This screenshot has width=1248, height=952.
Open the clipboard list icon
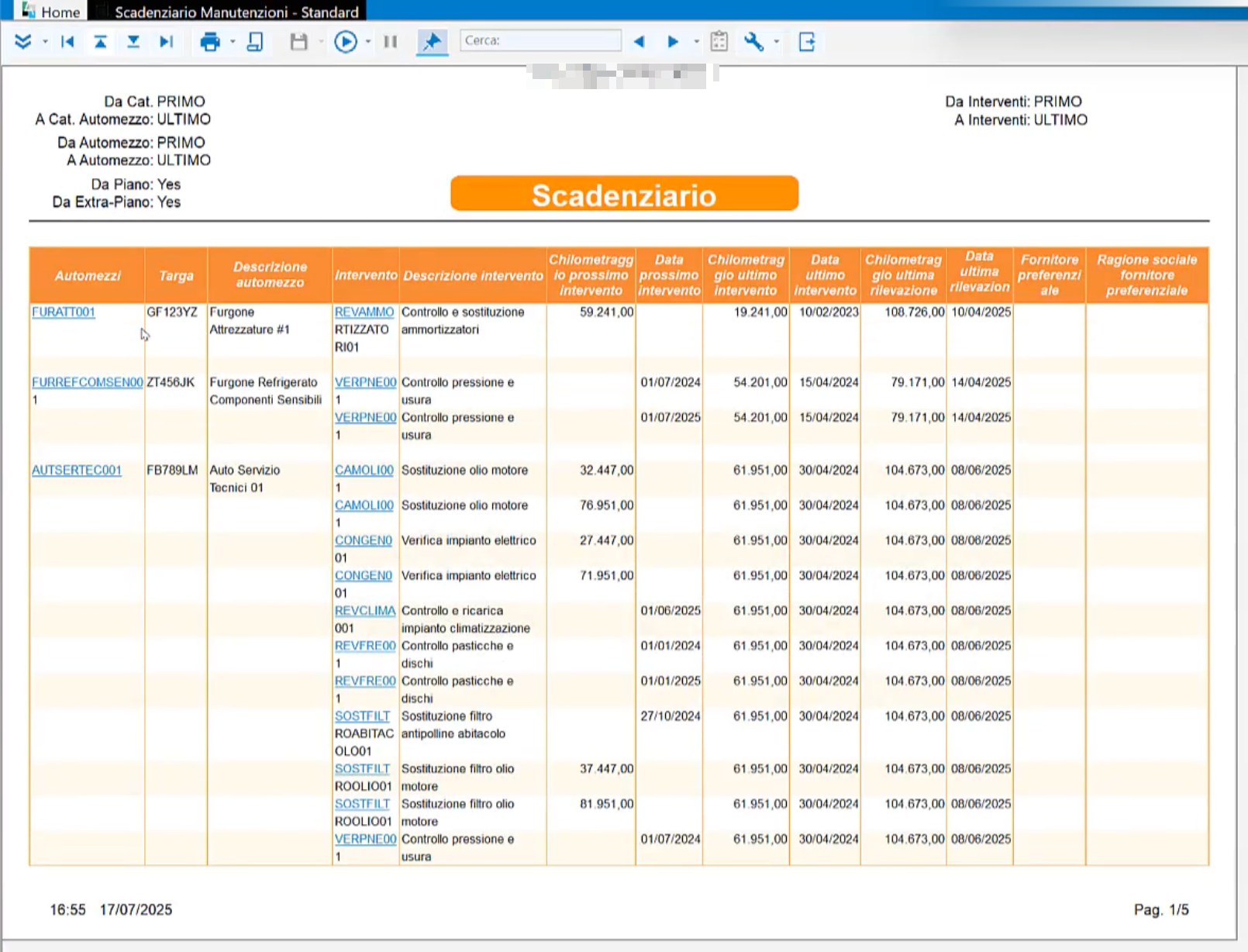719,41
